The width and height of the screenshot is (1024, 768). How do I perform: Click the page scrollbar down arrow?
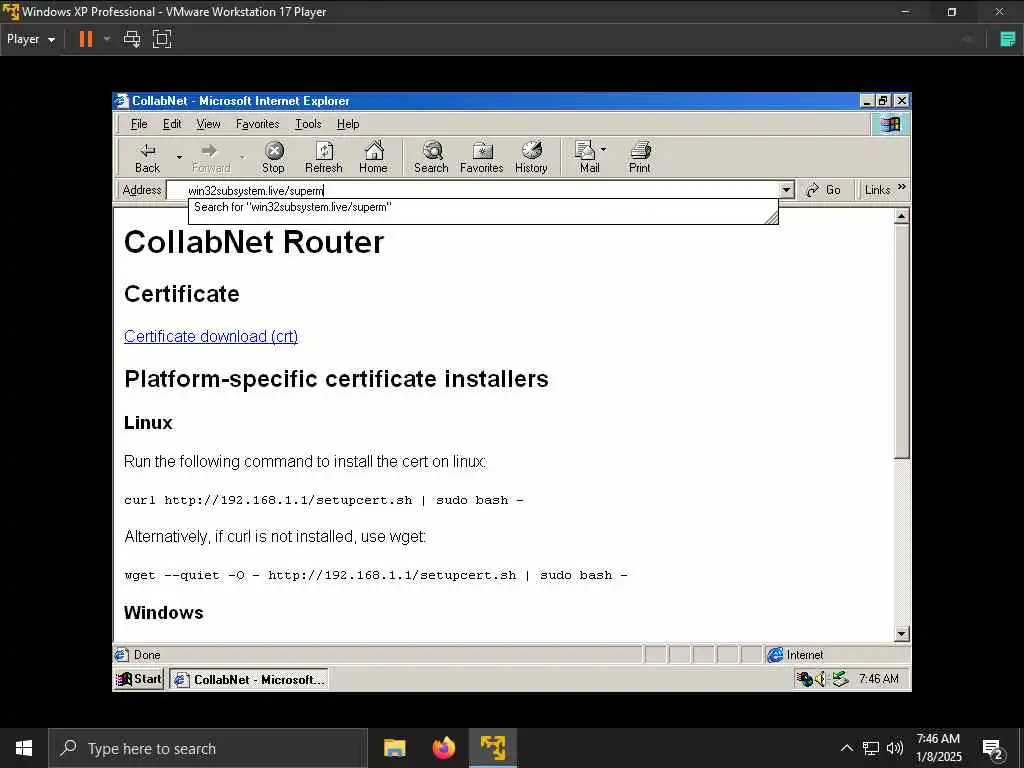point(902,633)
